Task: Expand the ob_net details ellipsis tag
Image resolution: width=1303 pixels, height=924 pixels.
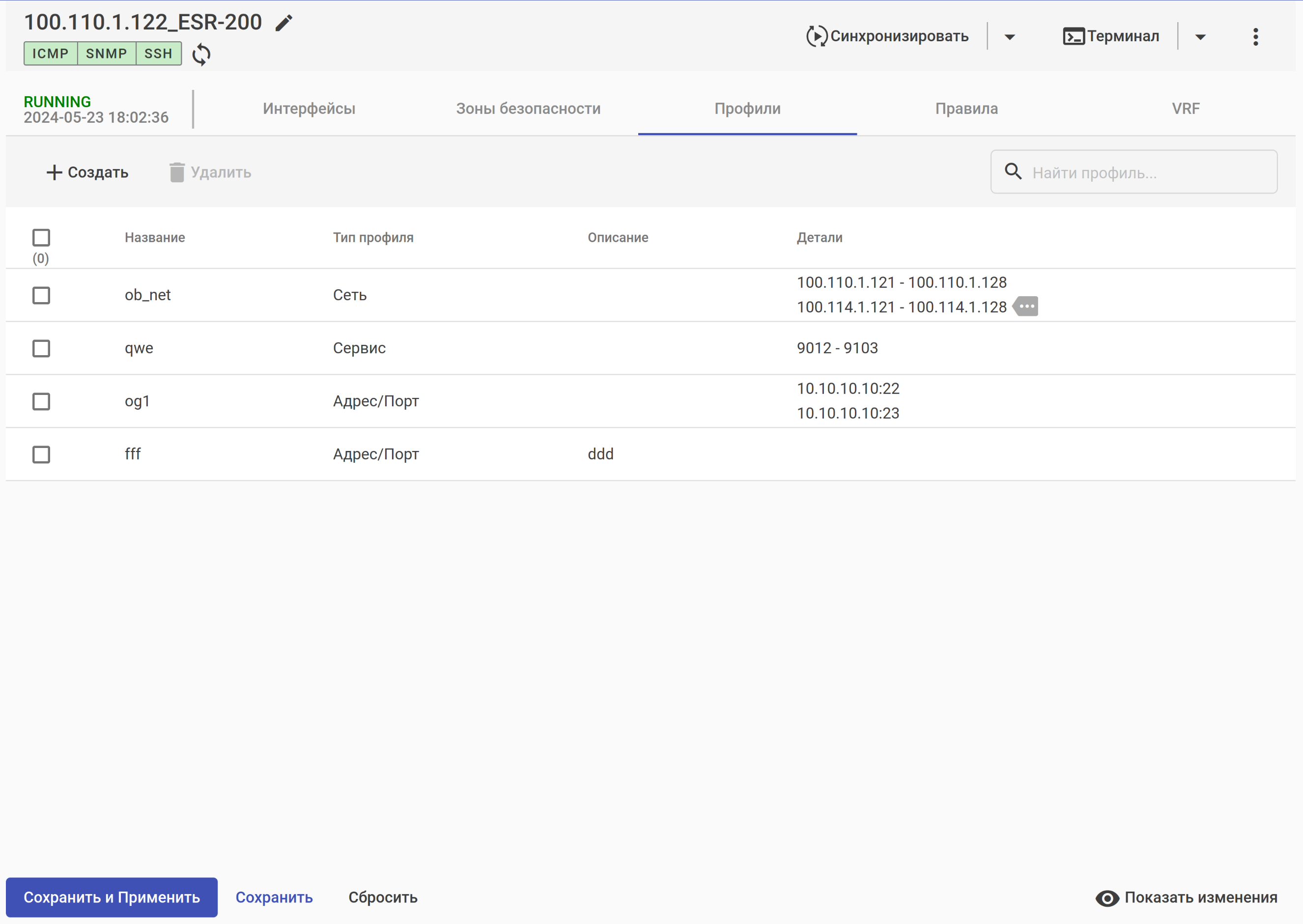Action: point(1026,307)
